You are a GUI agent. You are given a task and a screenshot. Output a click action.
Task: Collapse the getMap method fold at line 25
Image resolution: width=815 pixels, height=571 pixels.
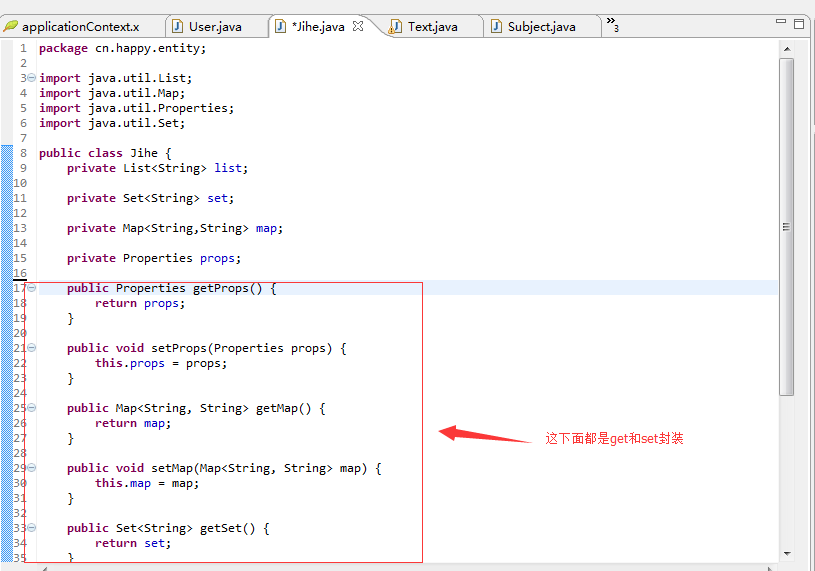point(32,407)
